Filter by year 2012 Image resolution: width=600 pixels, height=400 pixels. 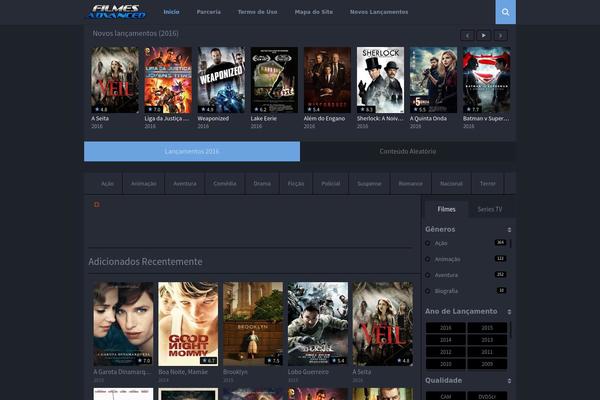(446, 352)
